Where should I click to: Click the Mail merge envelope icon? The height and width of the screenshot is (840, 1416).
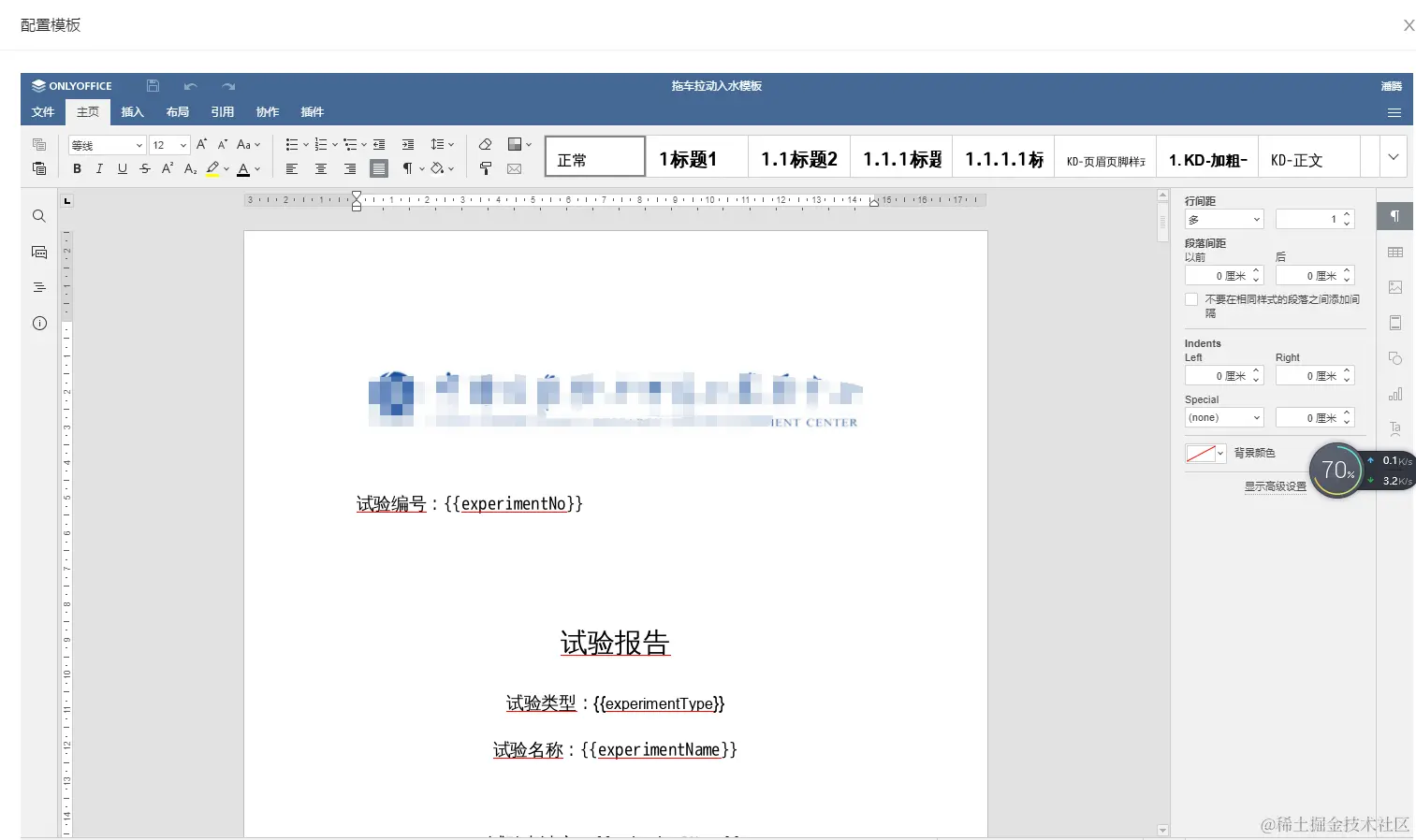[x=514, y=169]
